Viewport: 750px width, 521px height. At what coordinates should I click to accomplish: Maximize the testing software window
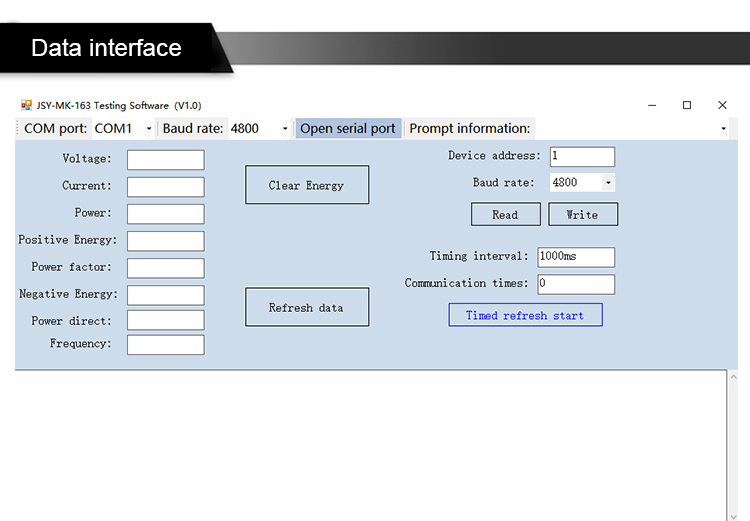click(687, 105)
